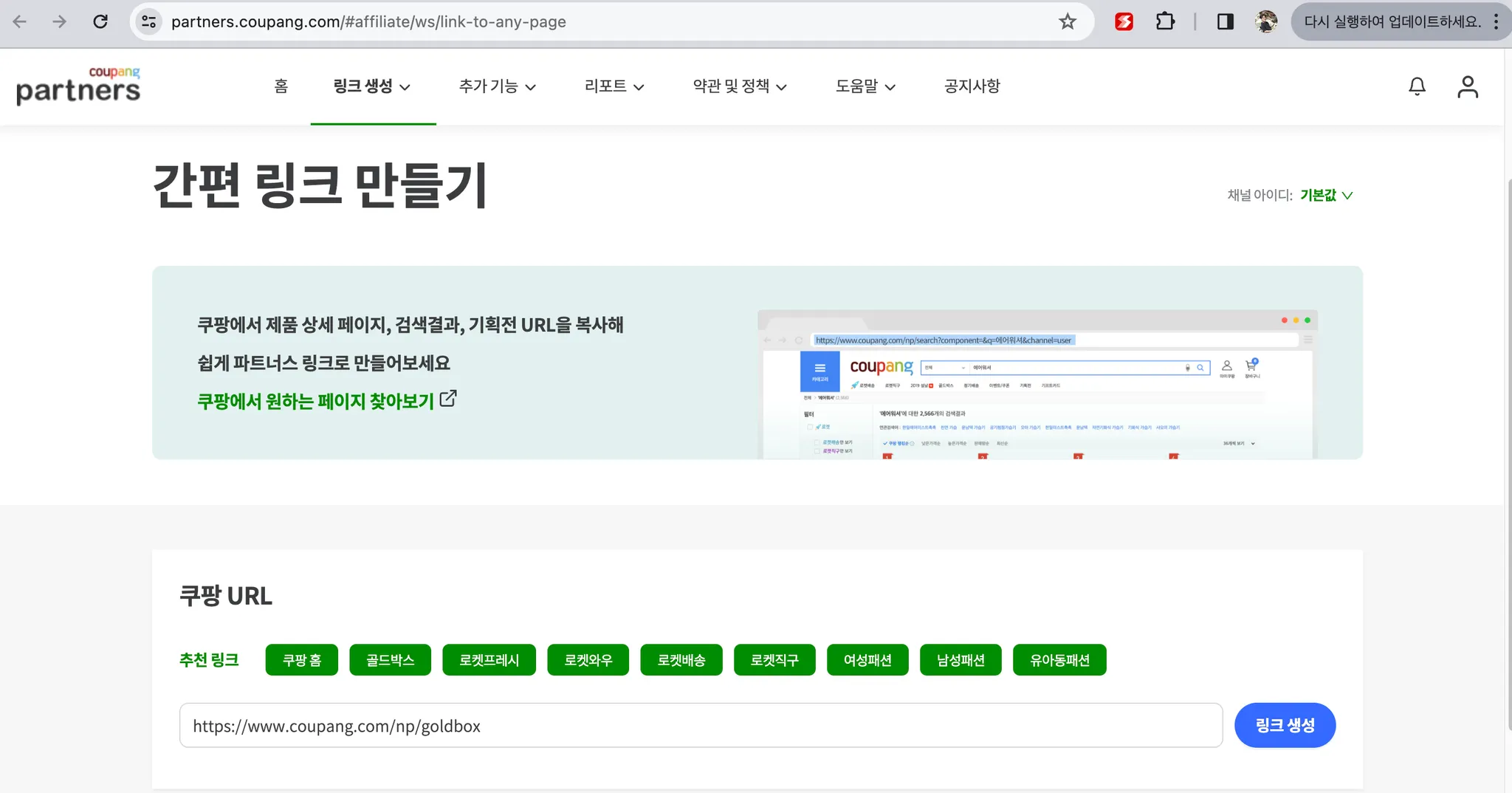The height and width of the screenshot is (793, 1512).
Task: Open the 공지사항 menu item
Action: 972,86
